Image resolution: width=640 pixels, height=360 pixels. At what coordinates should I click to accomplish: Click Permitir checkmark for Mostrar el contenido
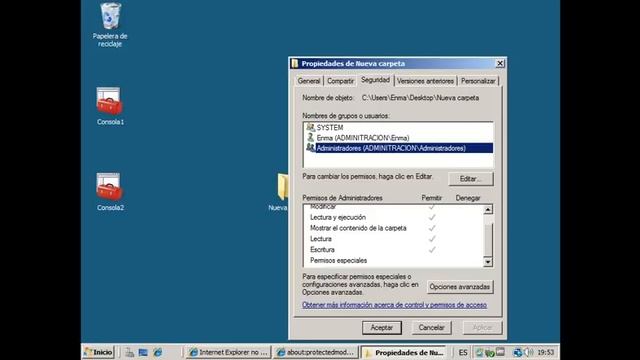click(432, 228)
